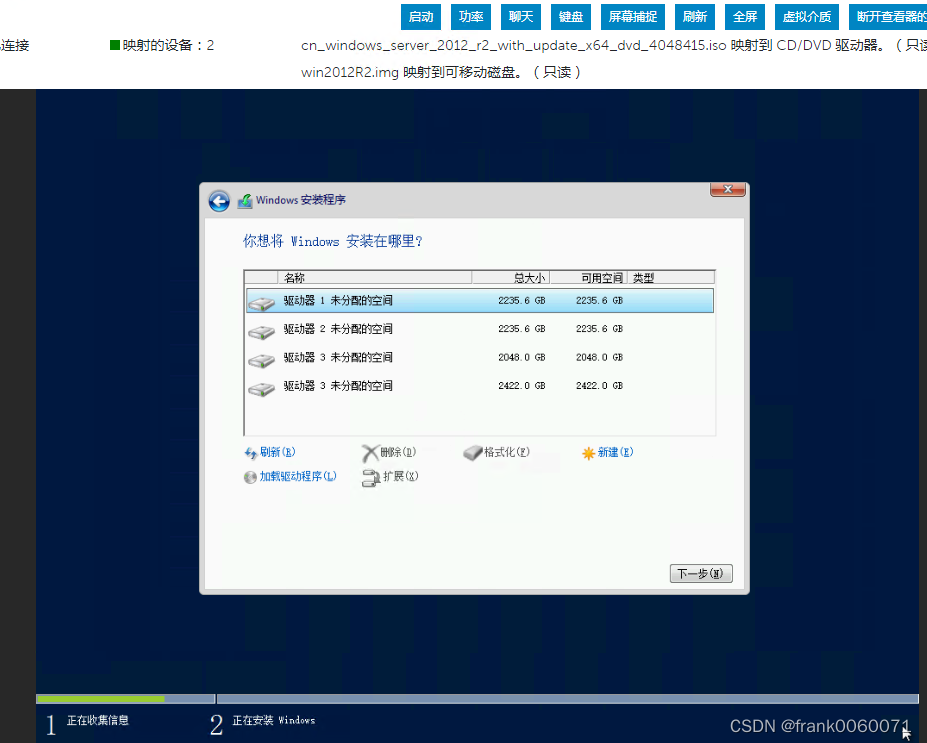
Task: Click the cn_windows_server_2012_r2 iso mapping text
Action: pyautogui.click(x=614, y=46)
